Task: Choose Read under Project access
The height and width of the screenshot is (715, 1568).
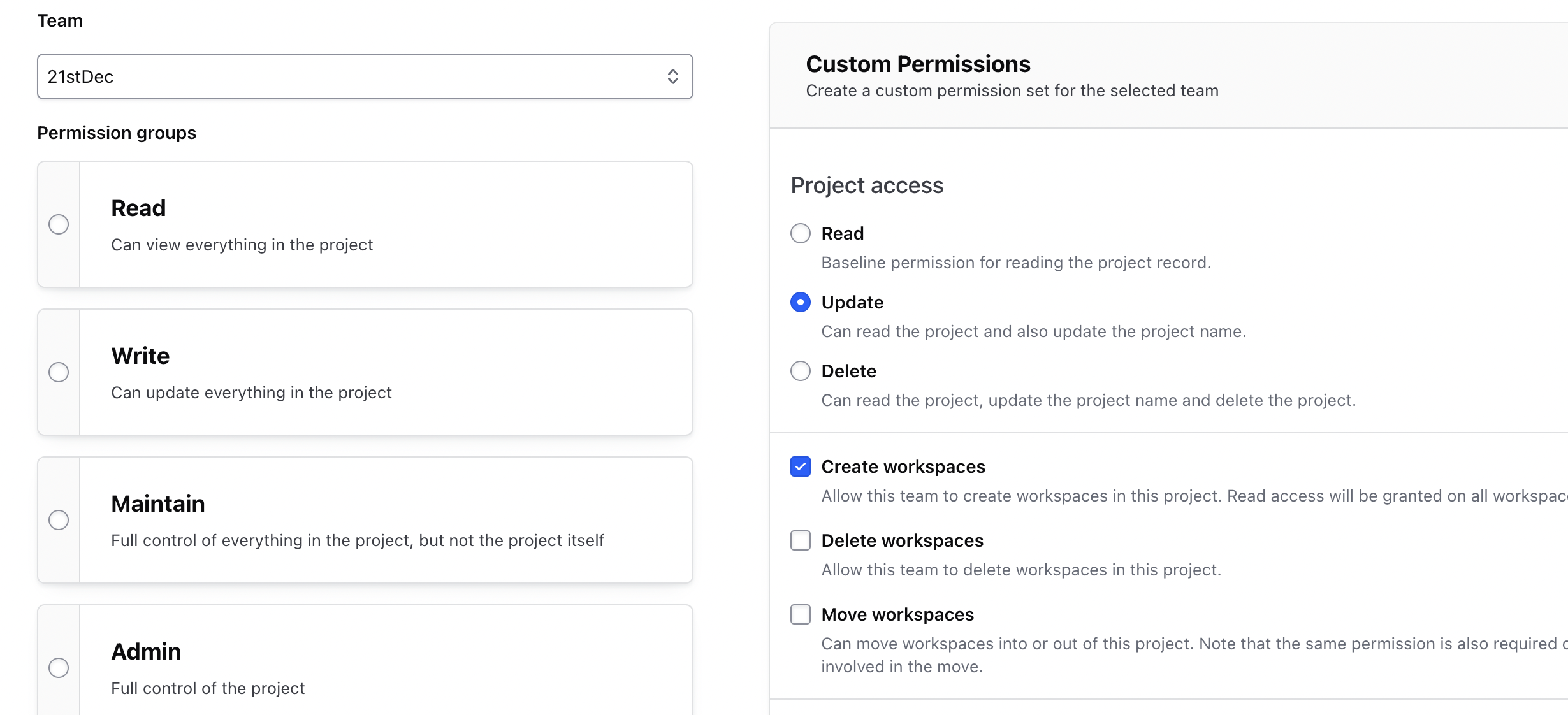Action: pos(801,233)
